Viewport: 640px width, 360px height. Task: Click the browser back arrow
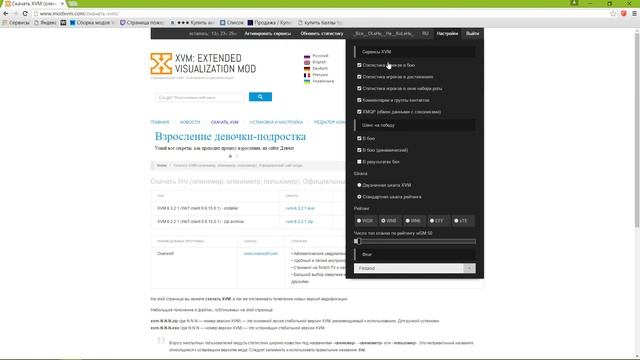click(x=6, y=13)
